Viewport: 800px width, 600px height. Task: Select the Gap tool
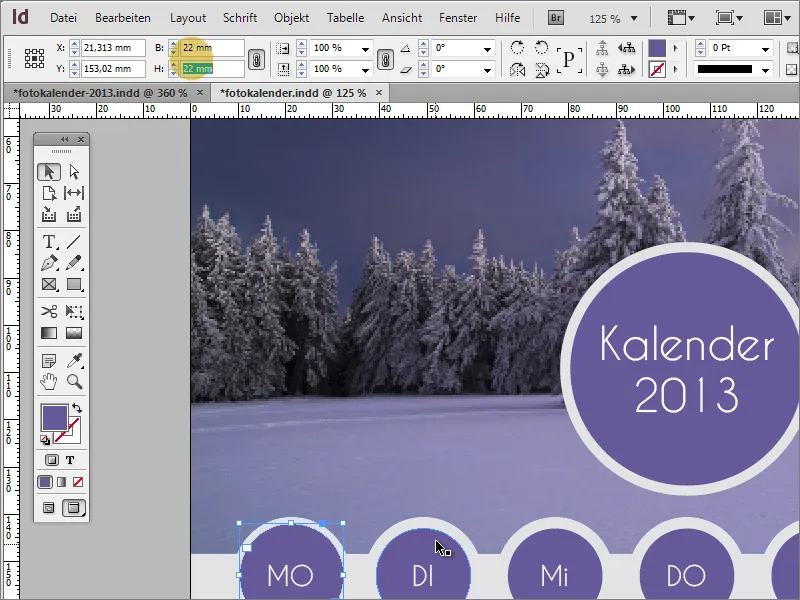74,193
